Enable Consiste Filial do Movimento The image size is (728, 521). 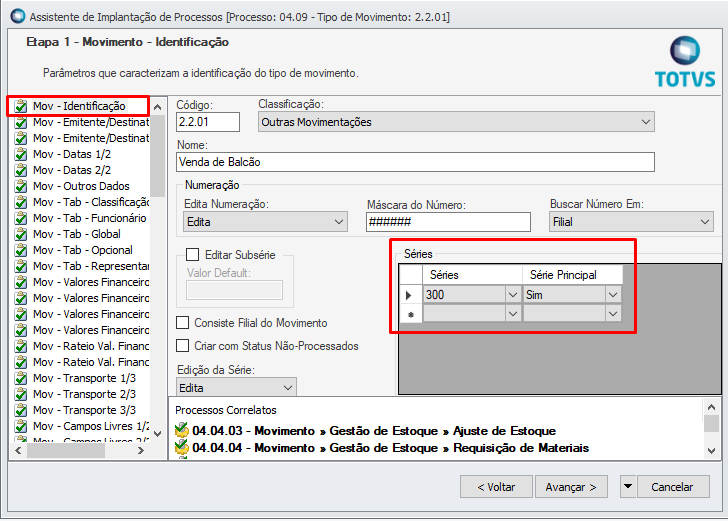tap(182, 323)
